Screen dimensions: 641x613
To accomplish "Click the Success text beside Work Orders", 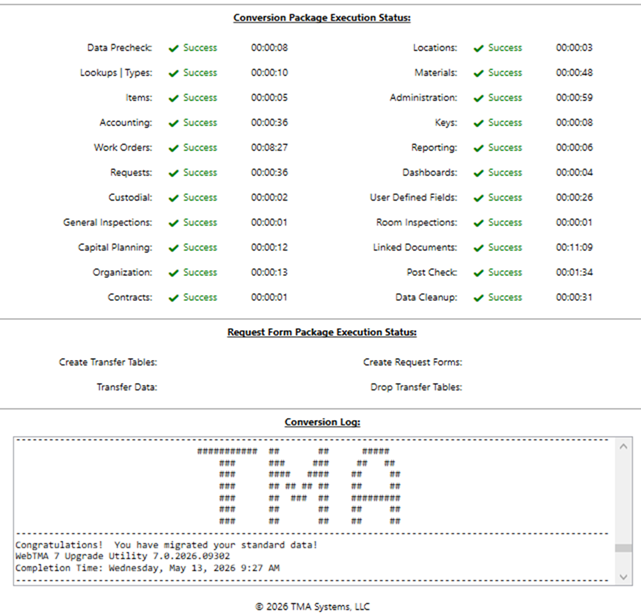I will point(200,148).
